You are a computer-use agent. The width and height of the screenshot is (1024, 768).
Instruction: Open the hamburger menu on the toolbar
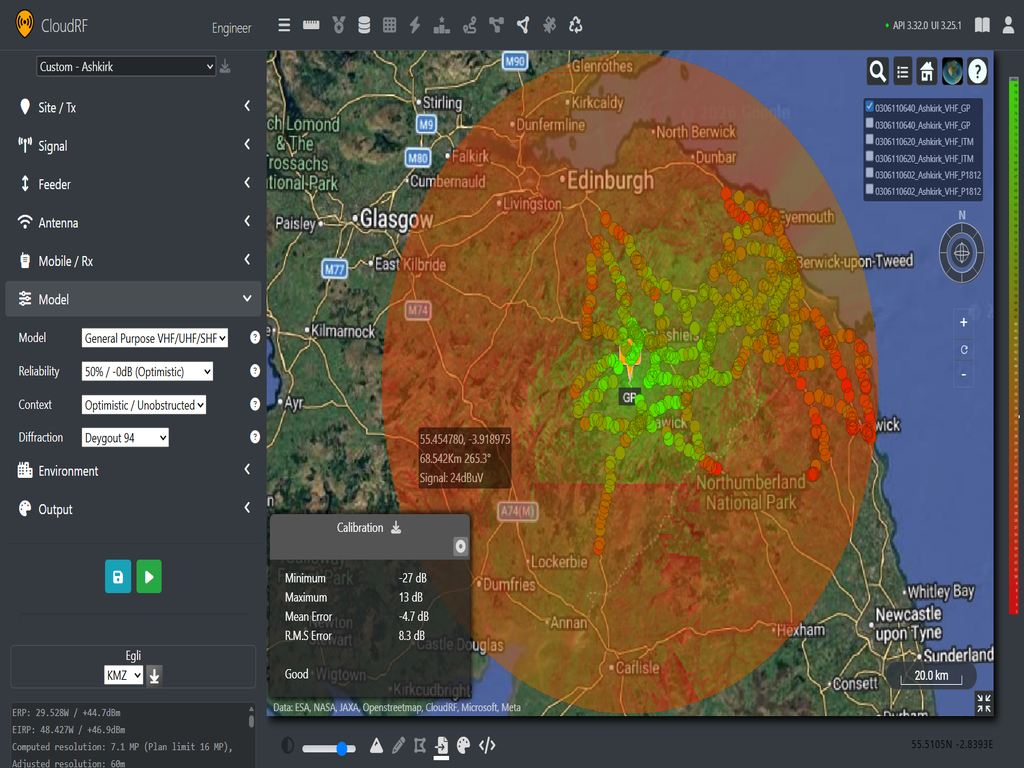click(284, 24)
